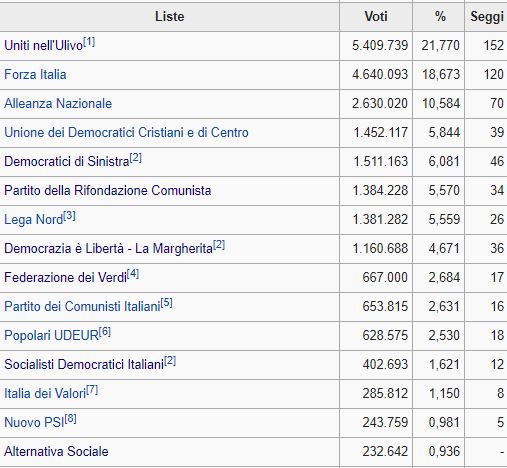Open the Forza Italia link
Screen dimensions: 507x468
35,74
